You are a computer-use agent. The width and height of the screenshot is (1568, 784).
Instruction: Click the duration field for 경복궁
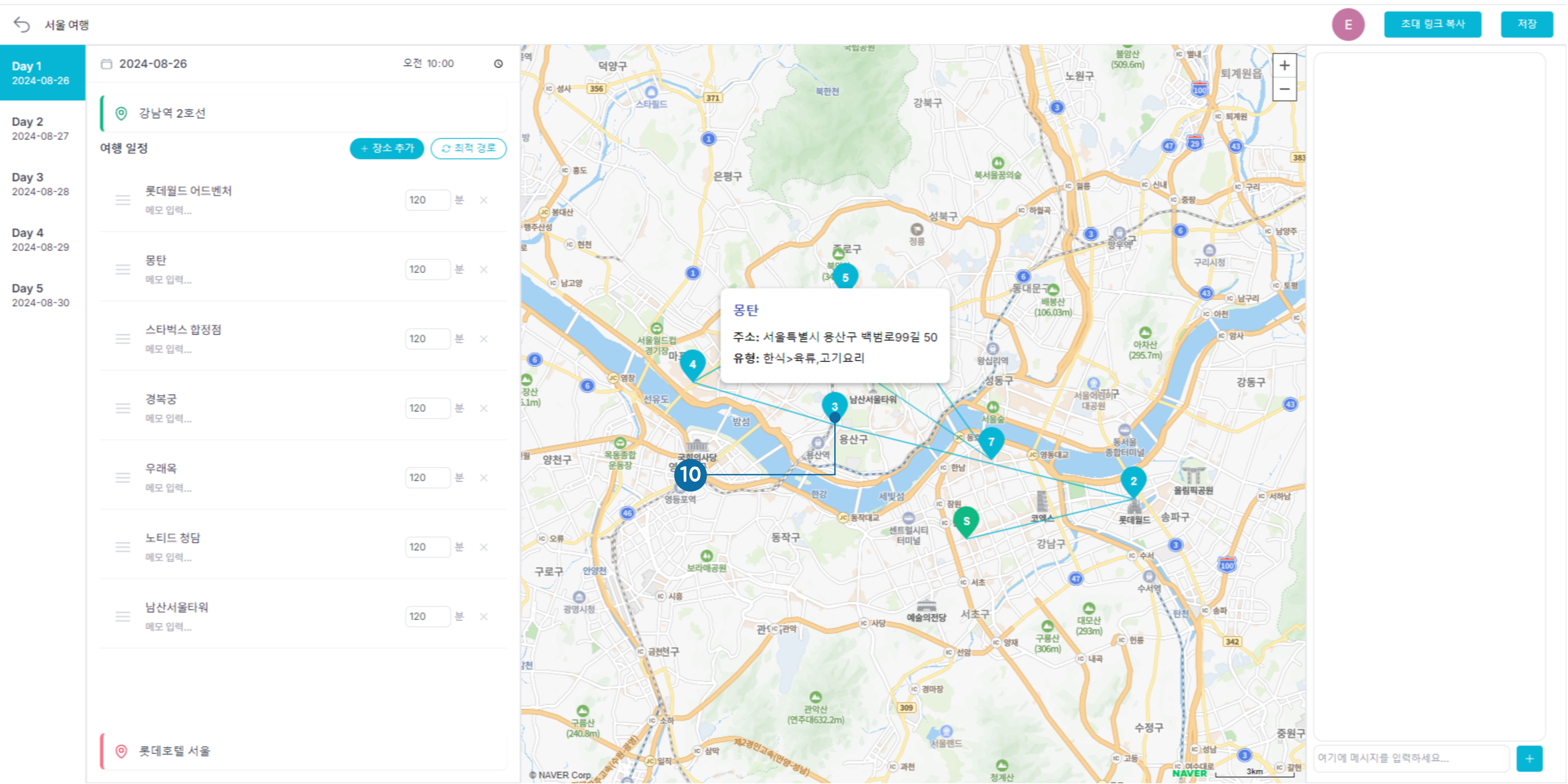pyautogui.click(x=427, y=408)
